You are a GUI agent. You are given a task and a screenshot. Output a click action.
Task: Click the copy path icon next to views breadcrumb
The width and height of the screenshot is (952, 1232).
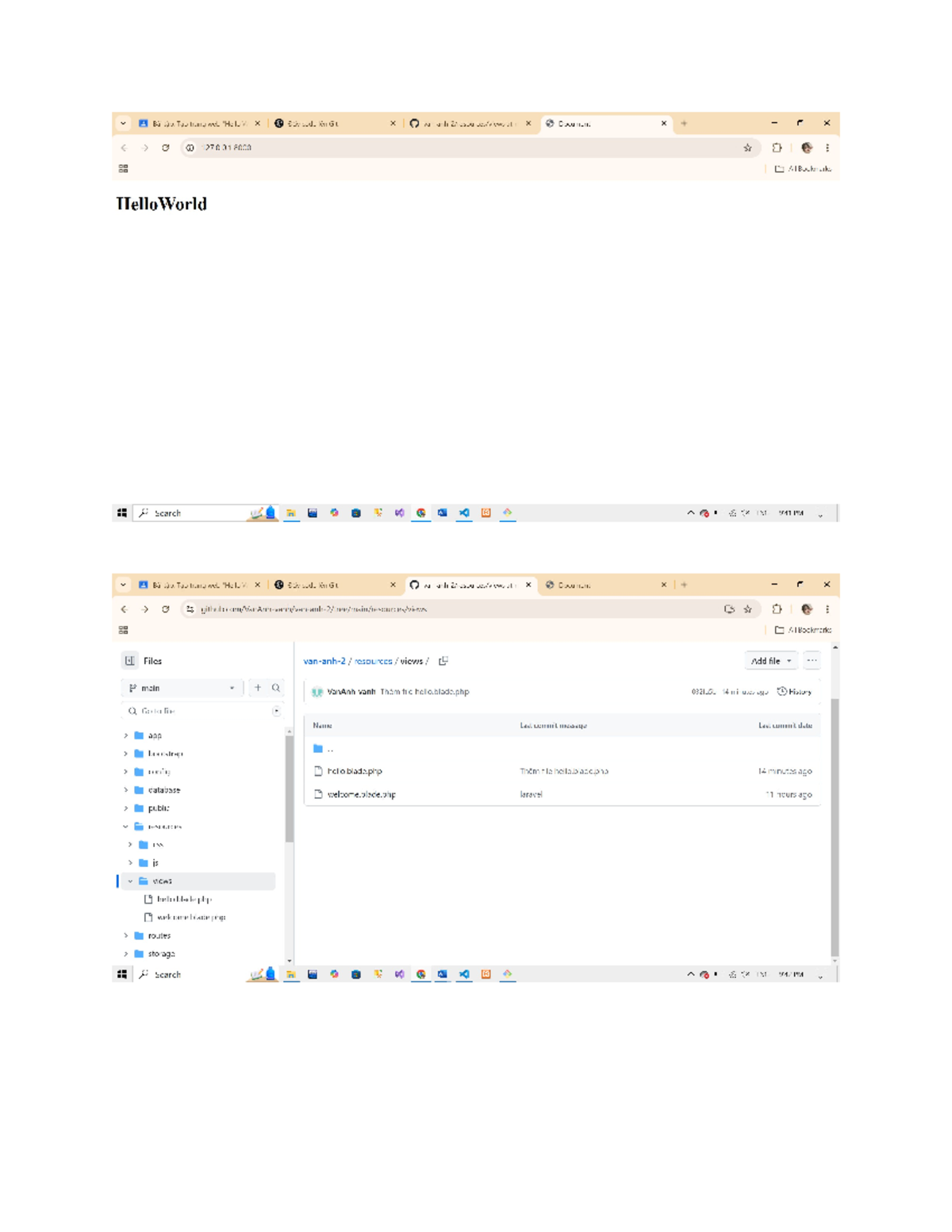click(443, 661)
